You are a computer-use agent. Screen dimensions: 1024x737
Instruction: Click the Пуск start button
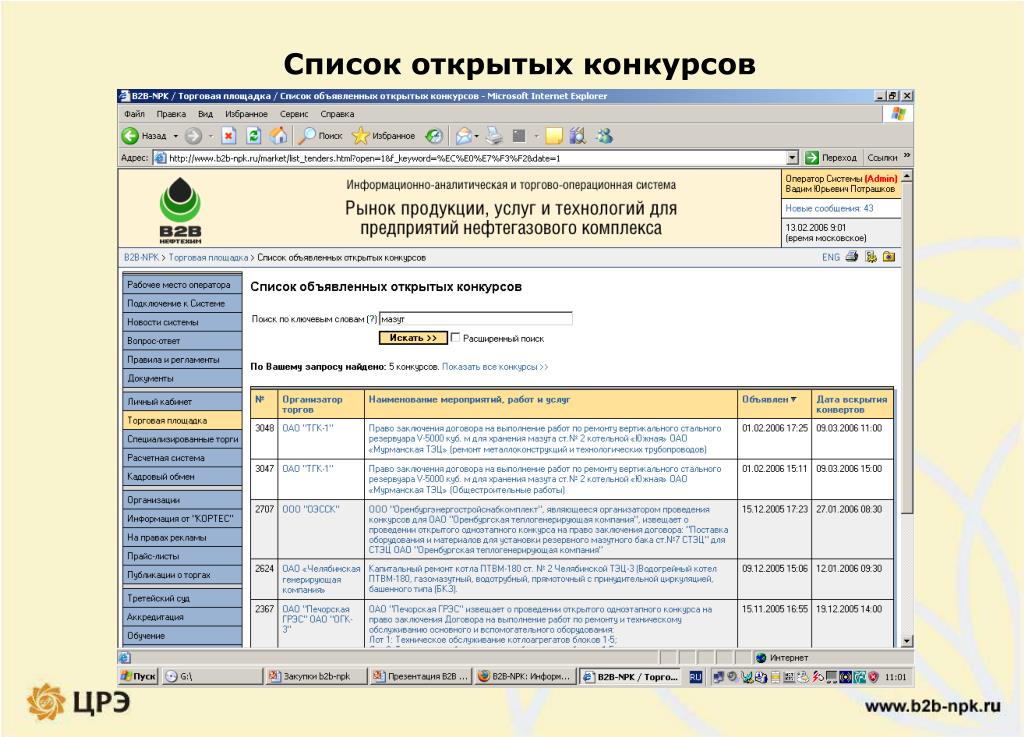click(x=138, y=676)
